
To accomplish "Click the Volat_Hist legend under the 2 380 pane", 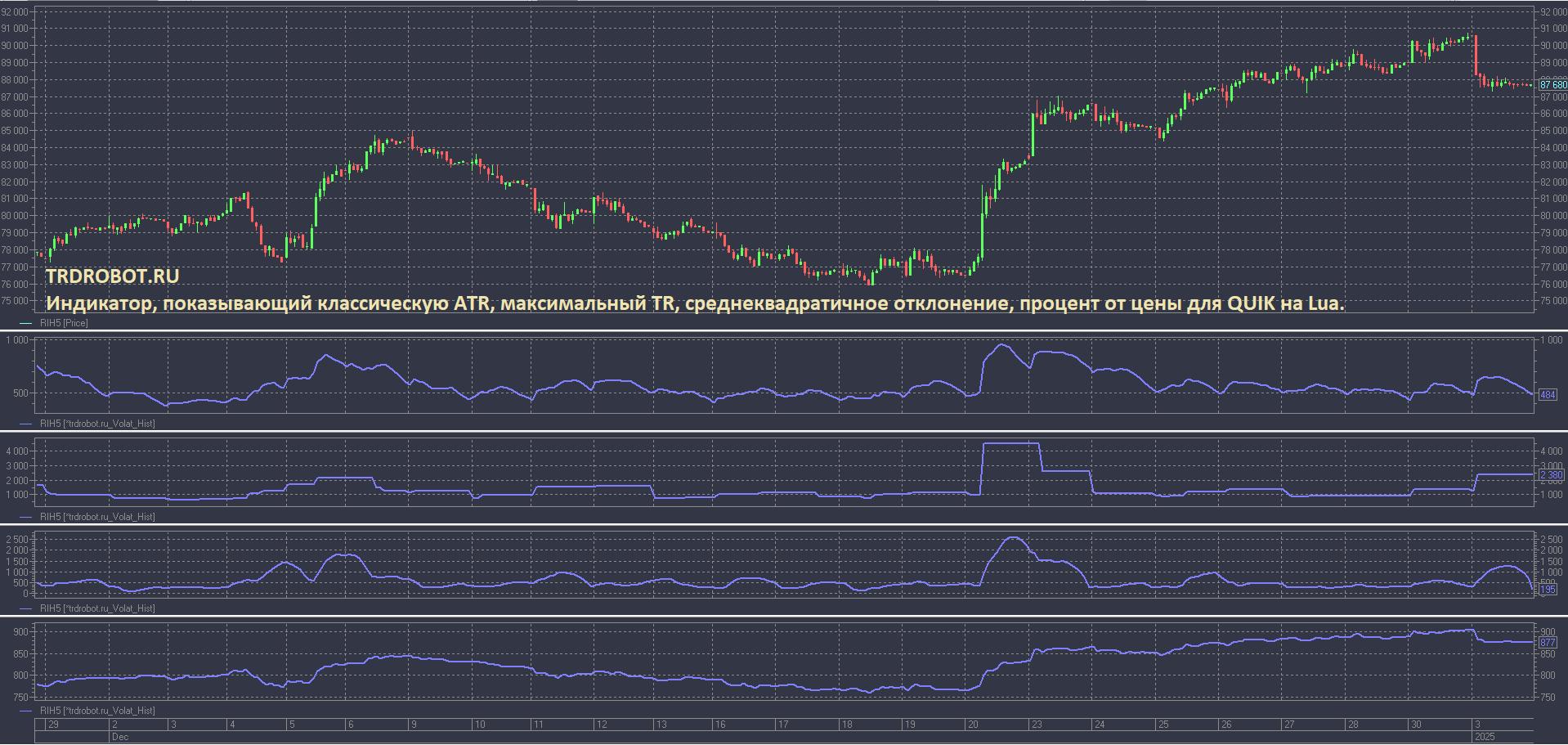I will coord(96,517).
